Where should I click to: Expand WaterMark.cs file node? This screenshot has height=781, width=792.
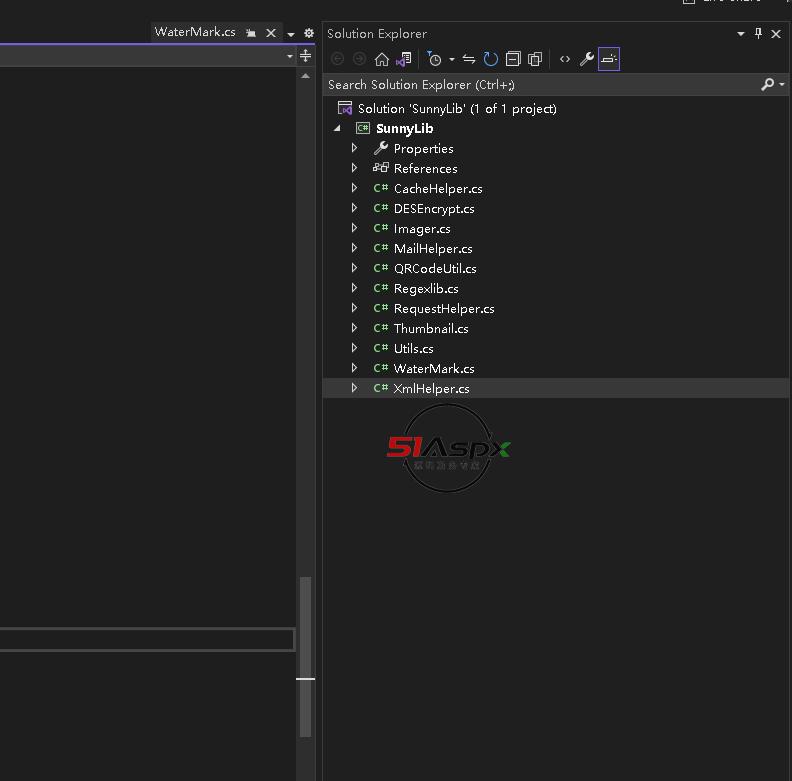coord(354,368)
